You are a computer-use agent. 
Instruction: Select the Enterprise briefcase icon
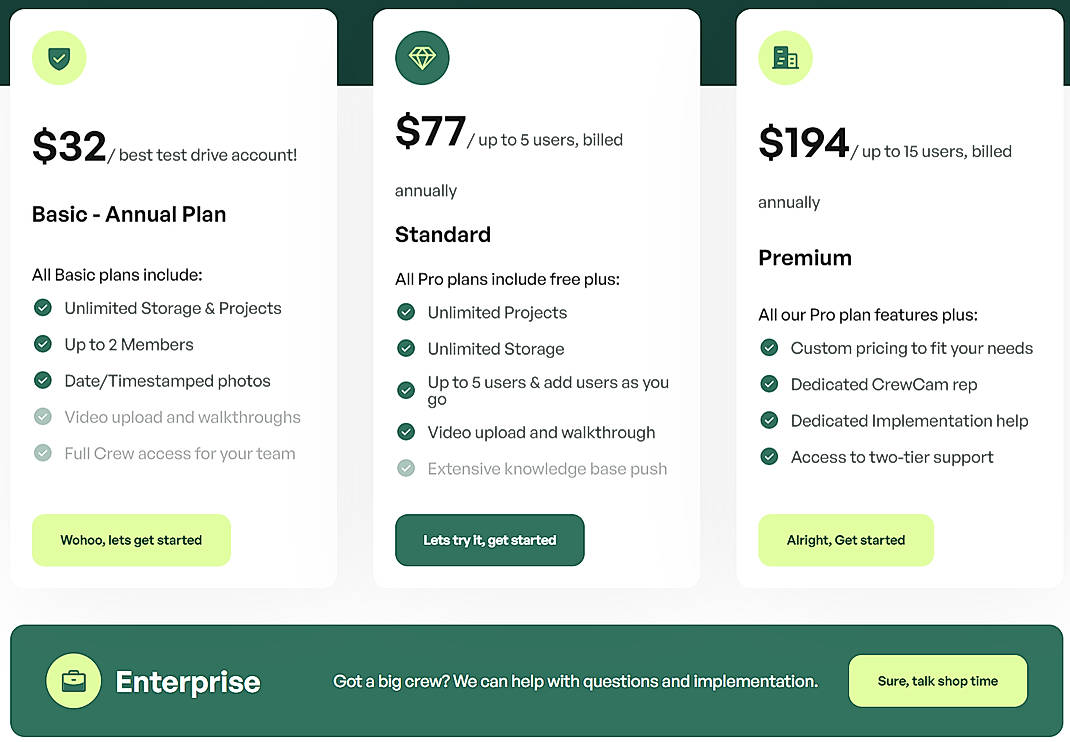pyautogui.click(x=74, y=681)
